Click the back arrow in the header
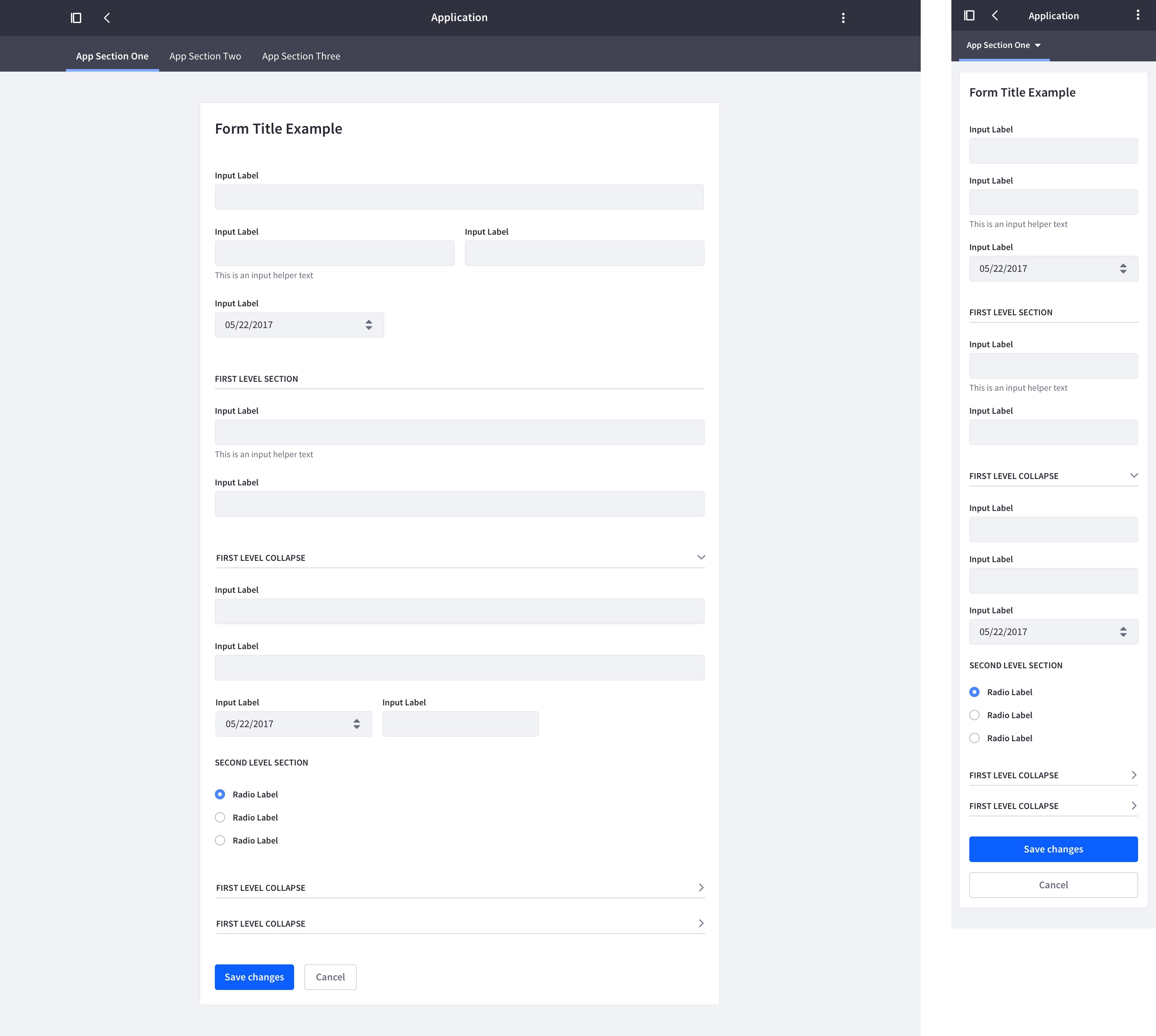 pos(107,18)
